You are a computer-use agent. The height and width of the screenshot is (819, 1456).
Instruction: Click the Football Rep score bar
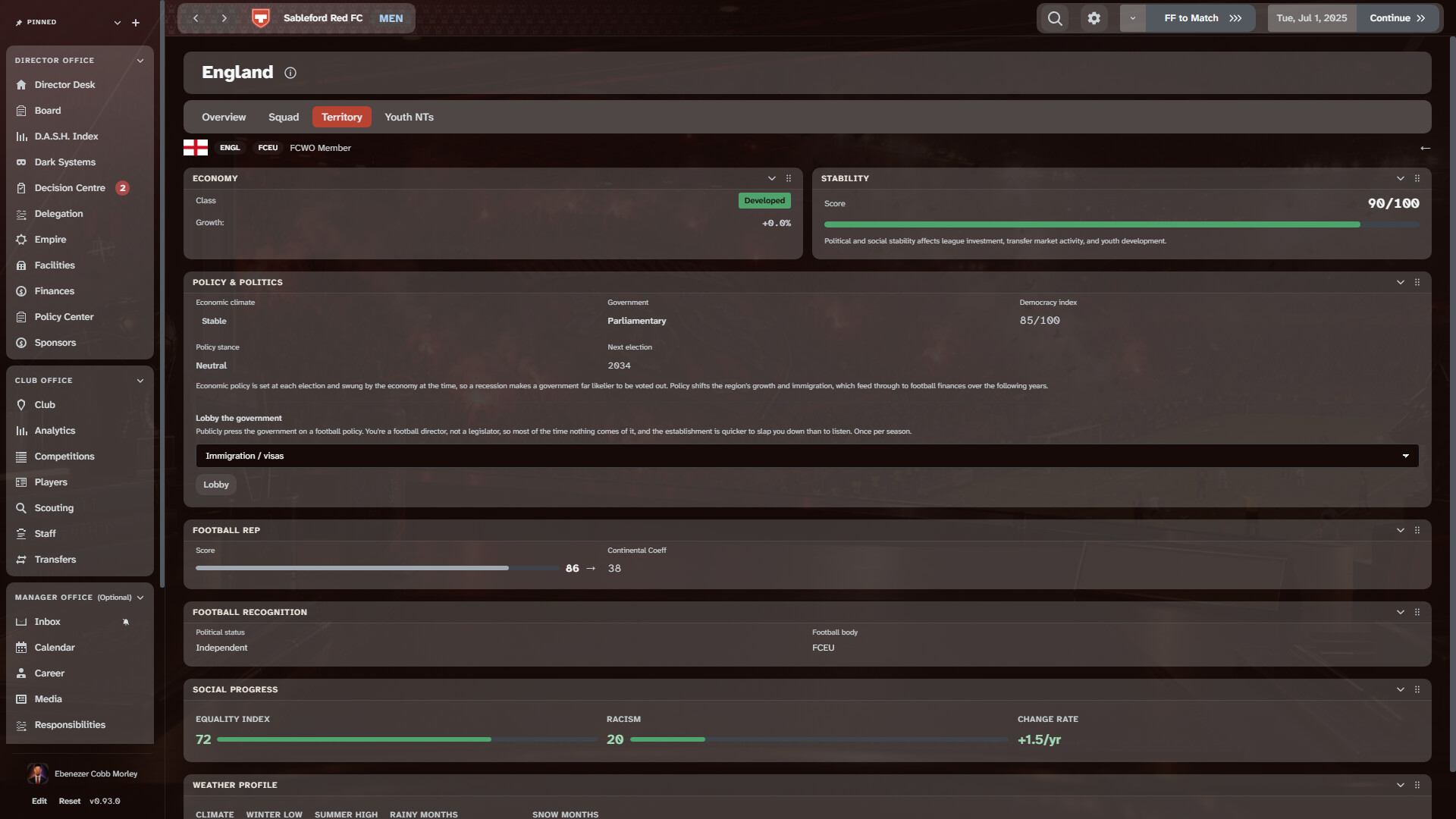[377, 568]
